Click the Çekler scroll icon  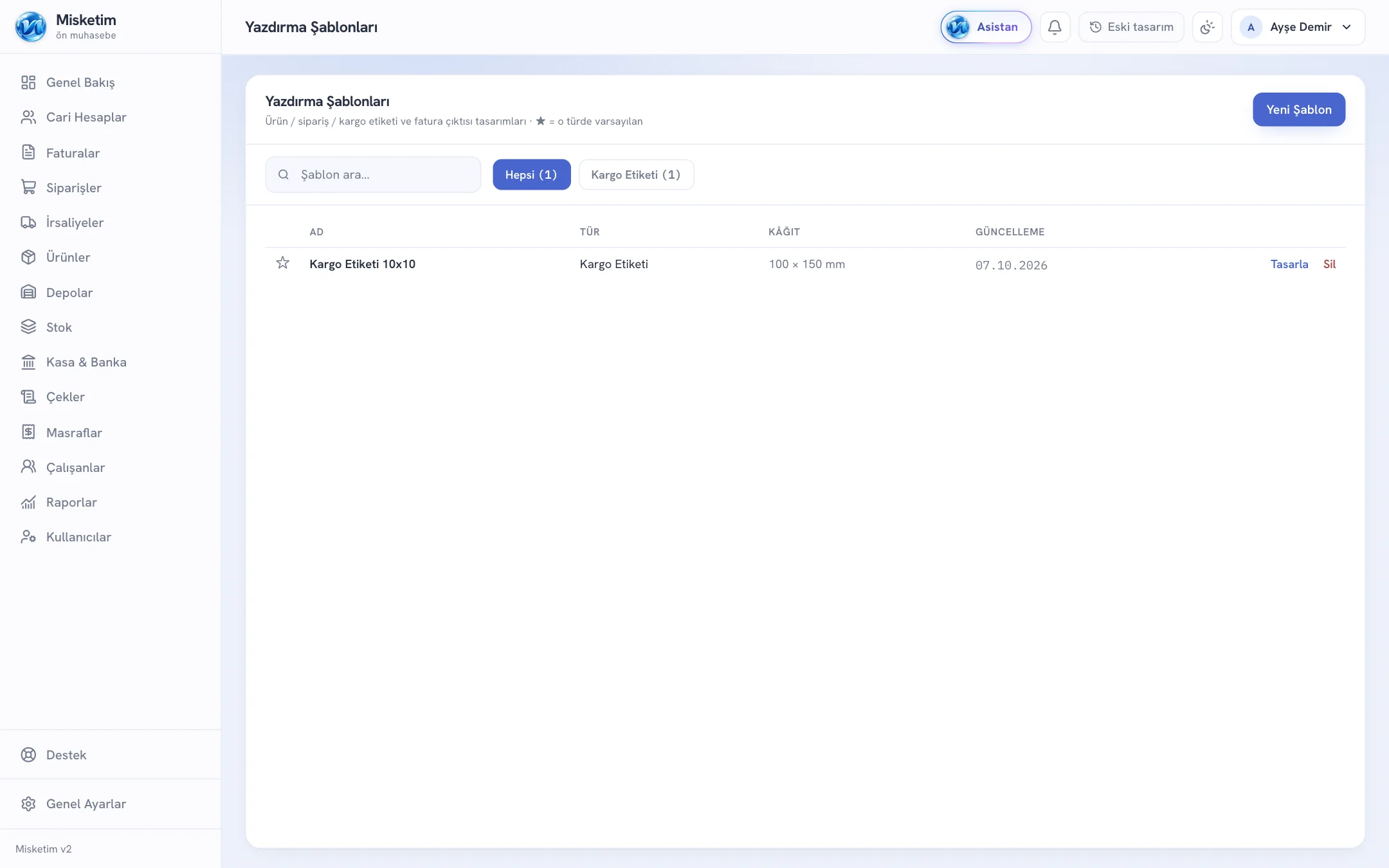pyautogui.click(x=28, y=397)
